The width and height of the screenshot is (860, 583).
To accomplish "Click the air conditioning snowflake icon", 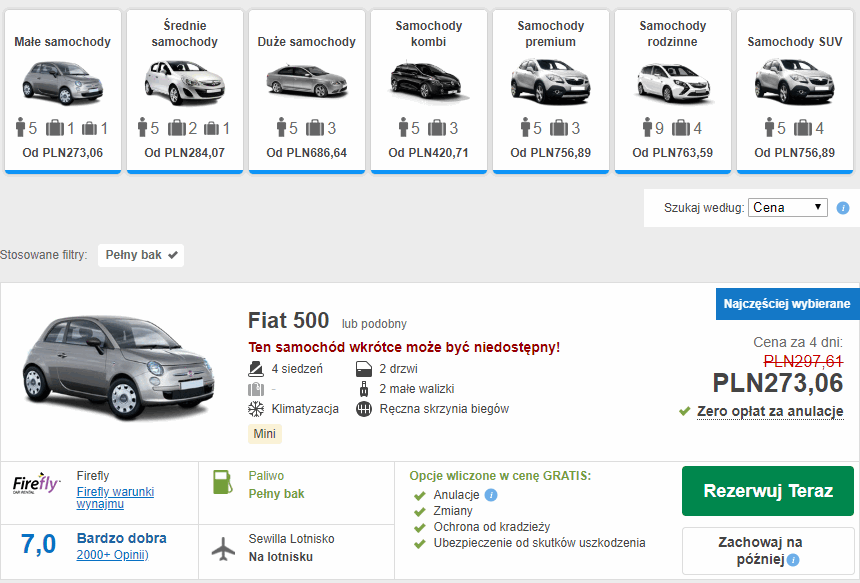I will pyautogui.click(x=256, y=409).
